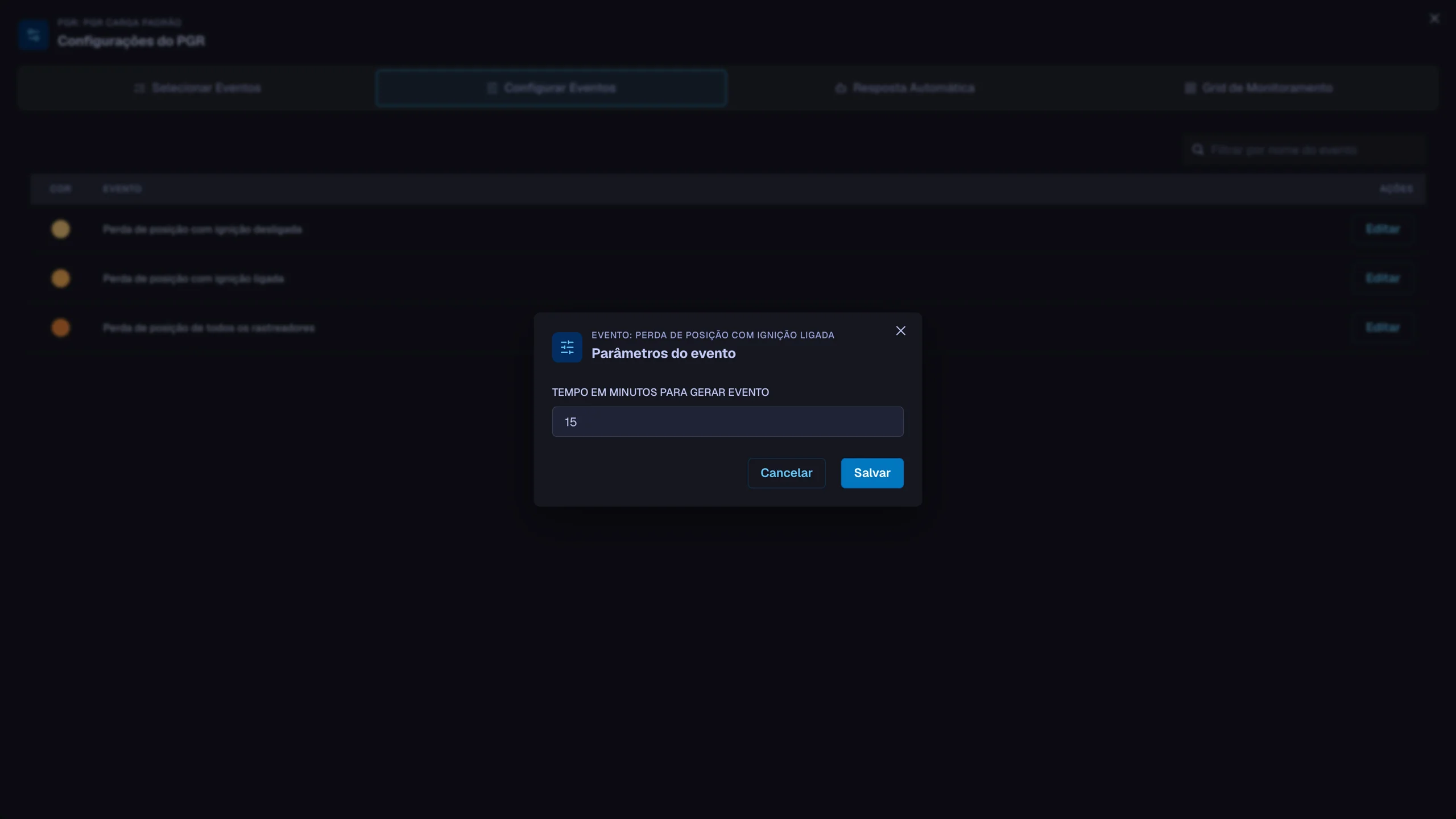Click the Configurações do PGR header icon
This screenshot has width=1456, height=819.
[x=34, y=35]
